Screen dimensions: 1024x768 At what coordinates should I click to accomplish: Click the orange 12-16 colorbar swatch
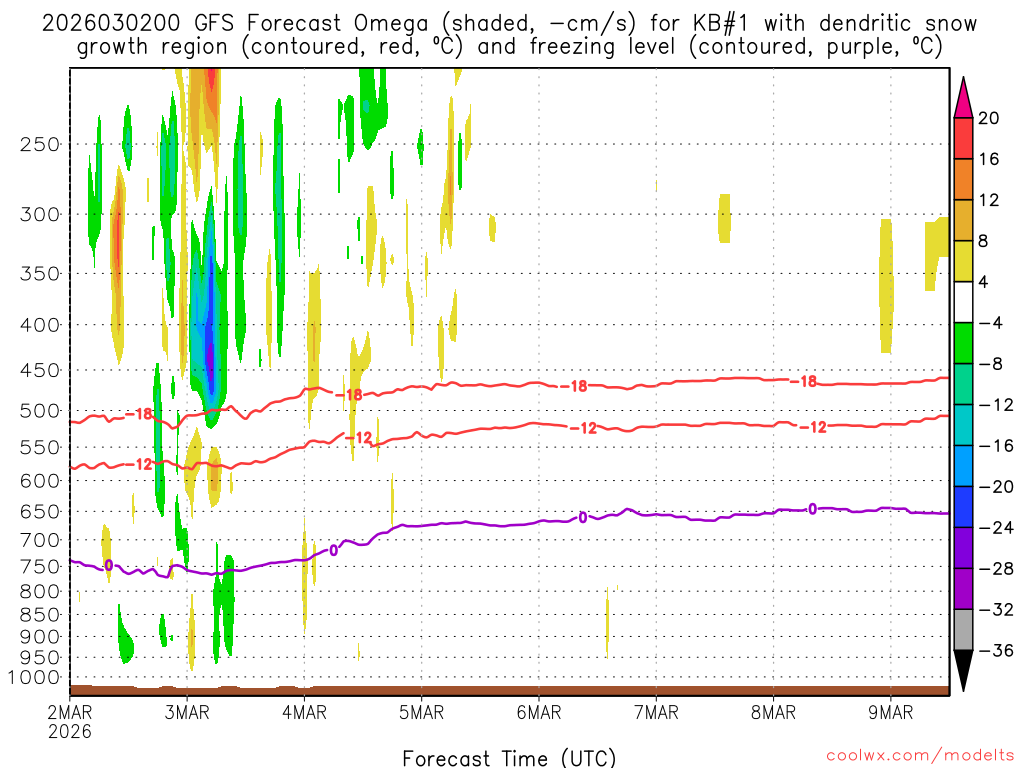coord(963,180)
